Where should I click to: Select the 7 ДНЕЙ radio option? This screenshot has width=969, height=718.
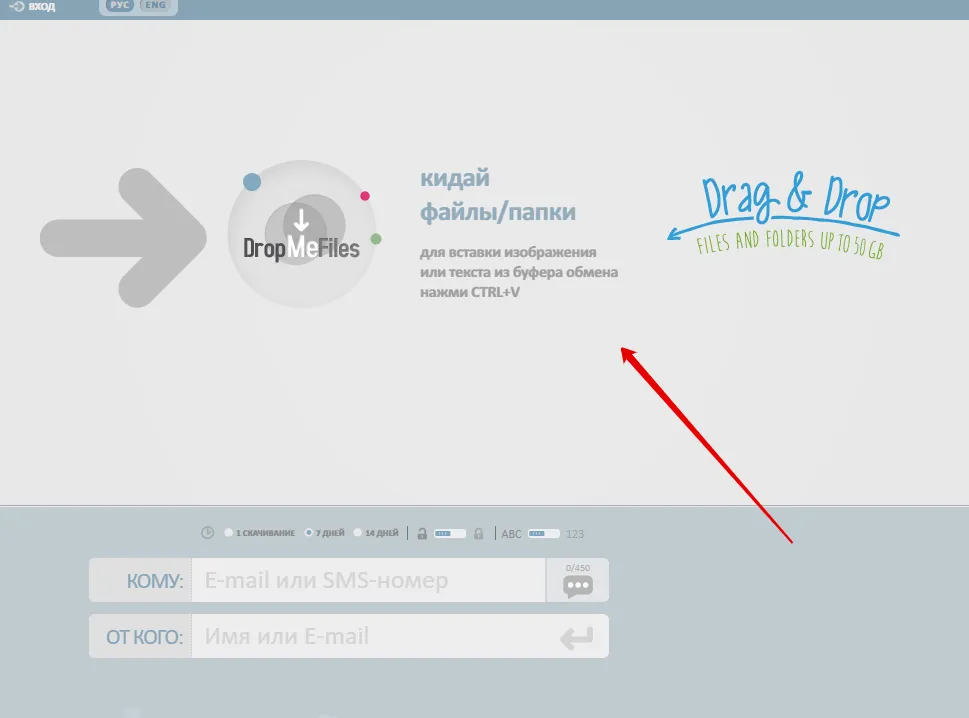pos(308,533)
